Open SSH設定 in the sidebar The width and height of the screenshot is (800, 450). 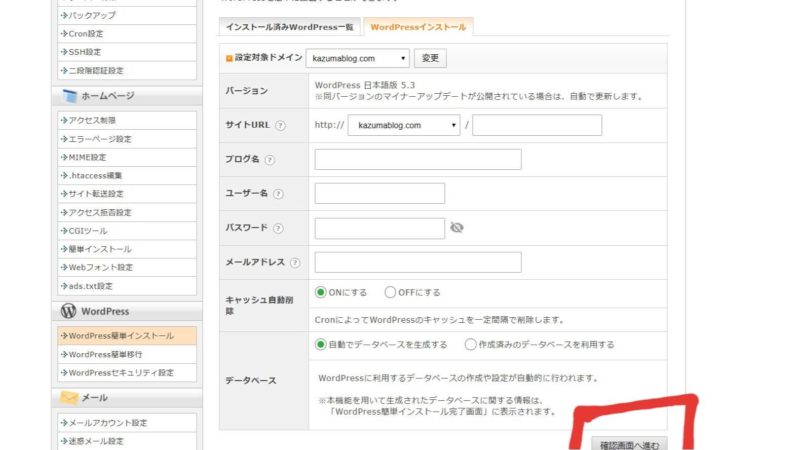click(x=127, y=52)
